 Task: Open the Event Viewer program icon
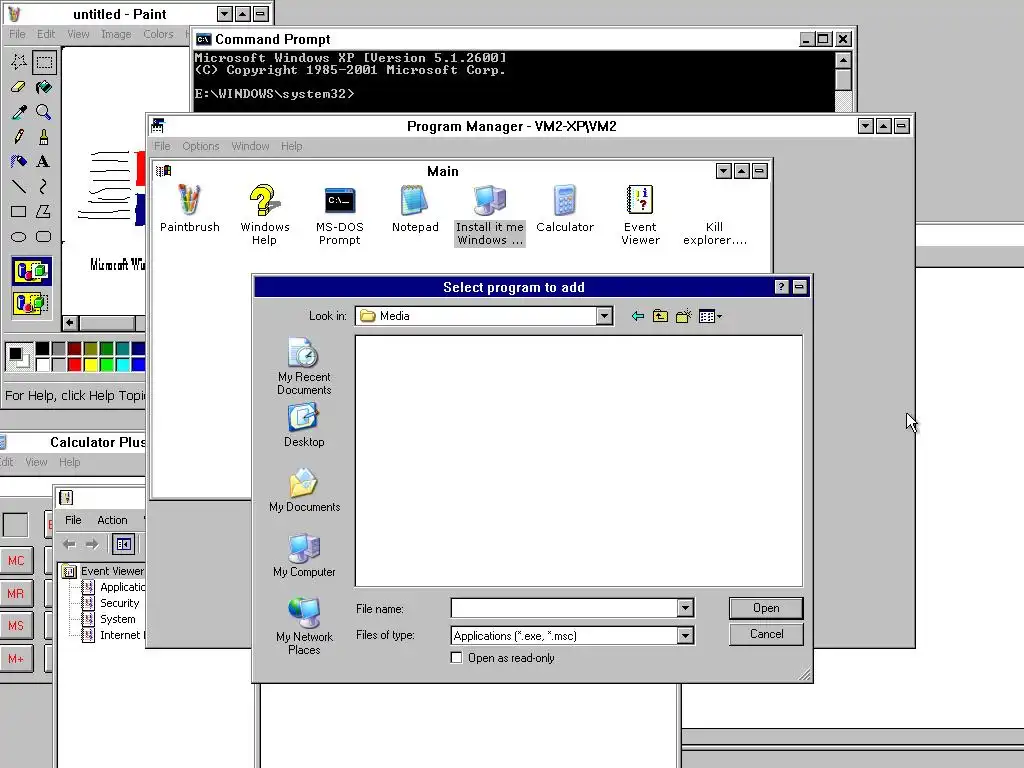[640, 214]
